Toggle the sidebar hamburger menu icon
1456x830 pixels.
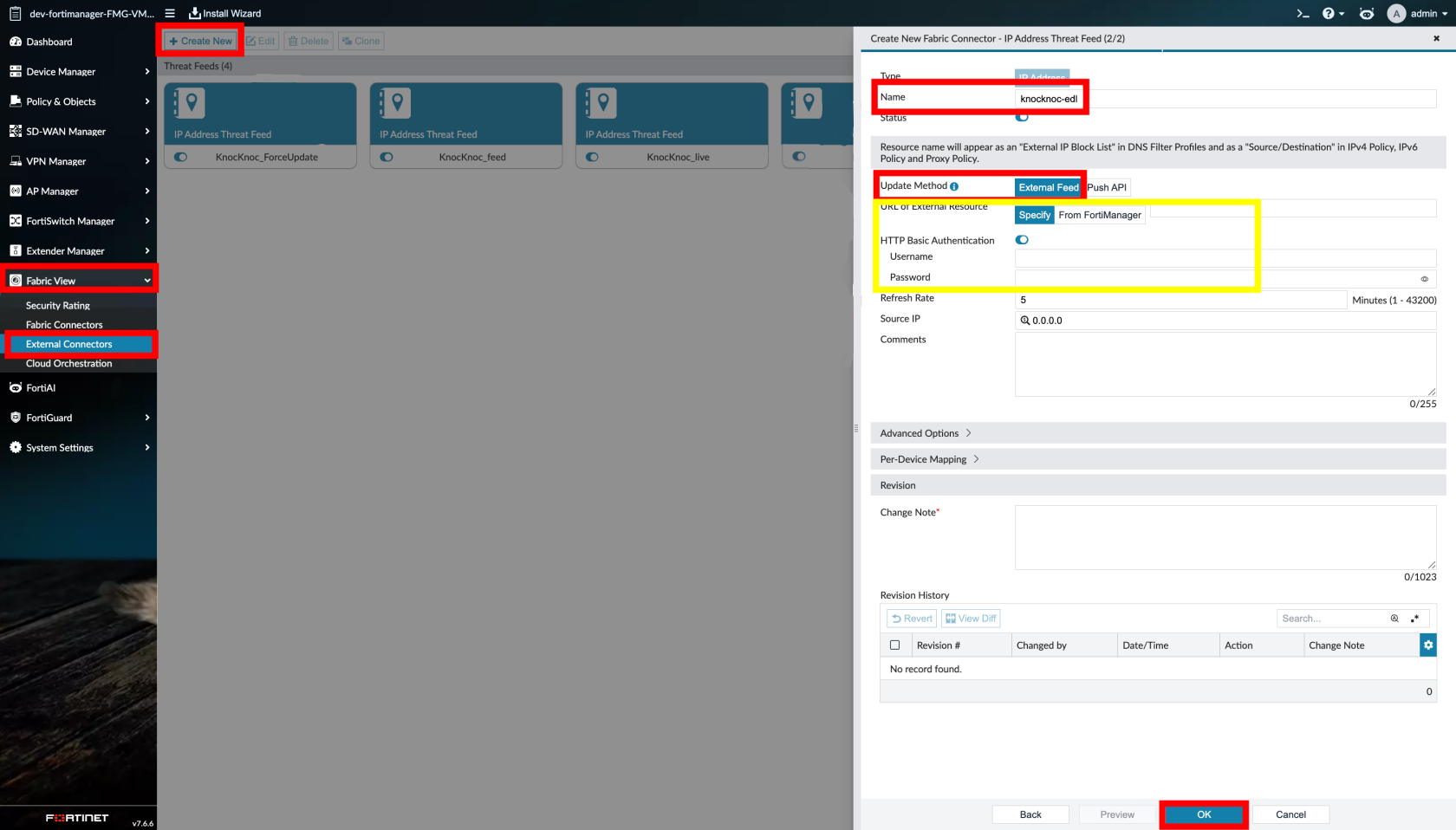click(170, 13)
